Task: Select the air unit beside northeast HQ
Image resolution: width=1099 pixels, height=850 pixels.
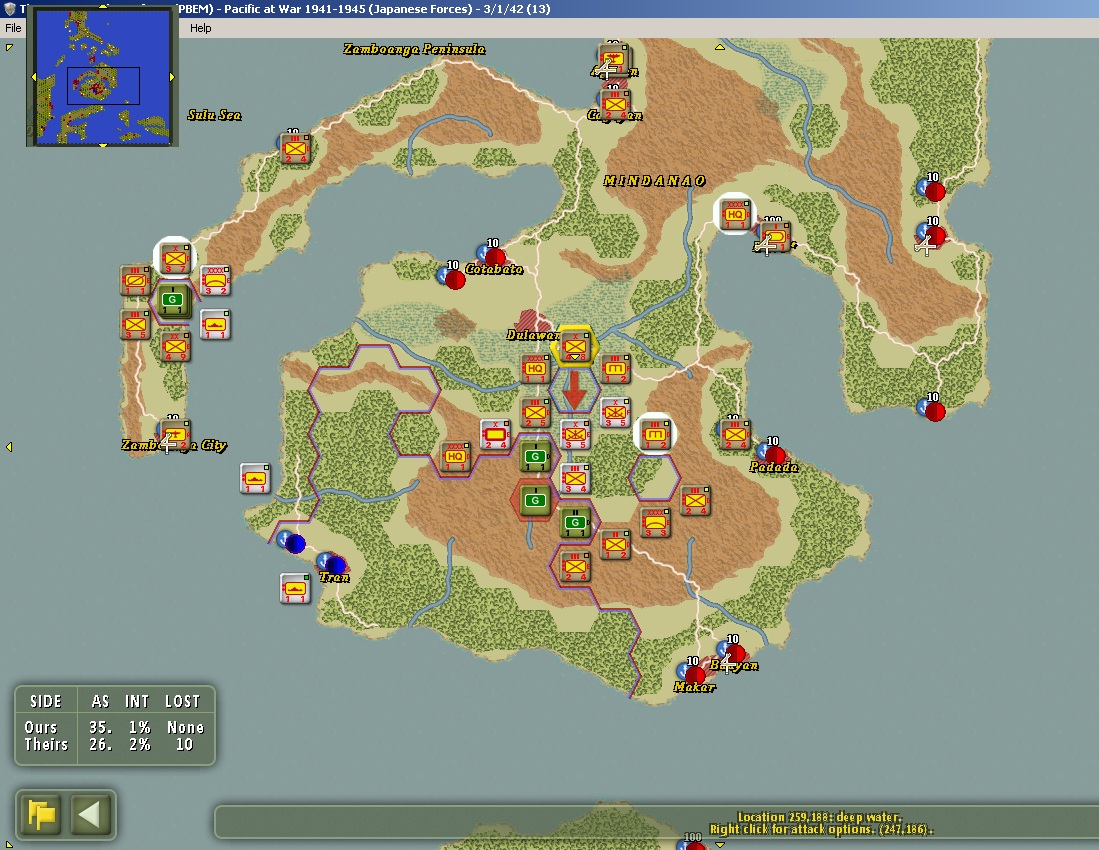Action: (774, 238)
